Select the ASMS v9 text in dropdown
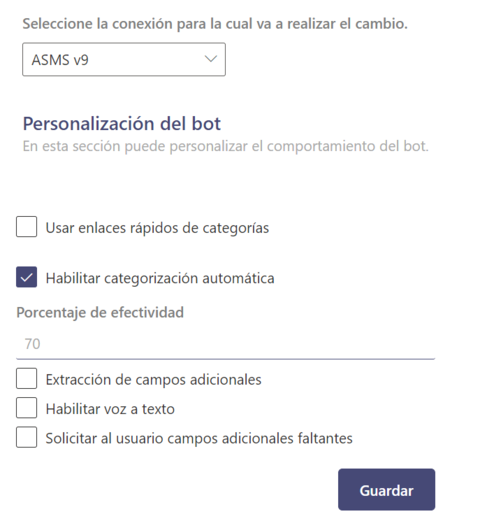 [60, 60]
